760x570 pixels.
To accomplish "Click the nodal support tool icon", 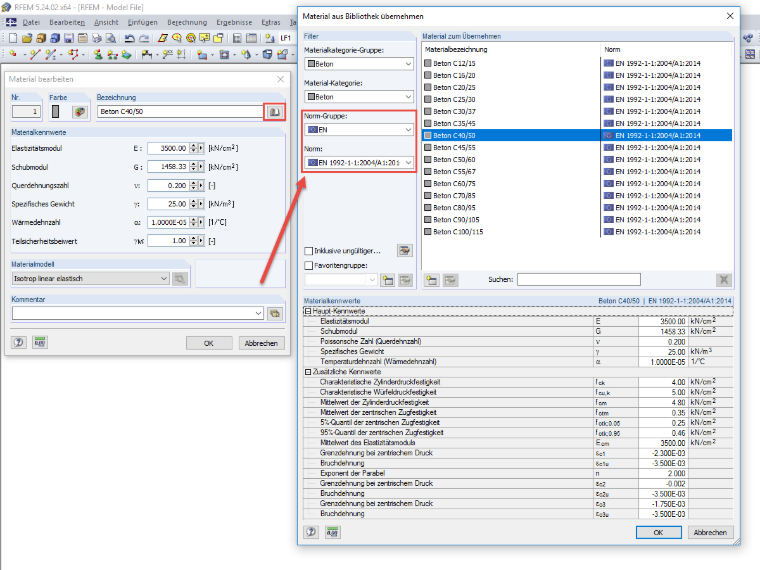I will pos(98,54).
